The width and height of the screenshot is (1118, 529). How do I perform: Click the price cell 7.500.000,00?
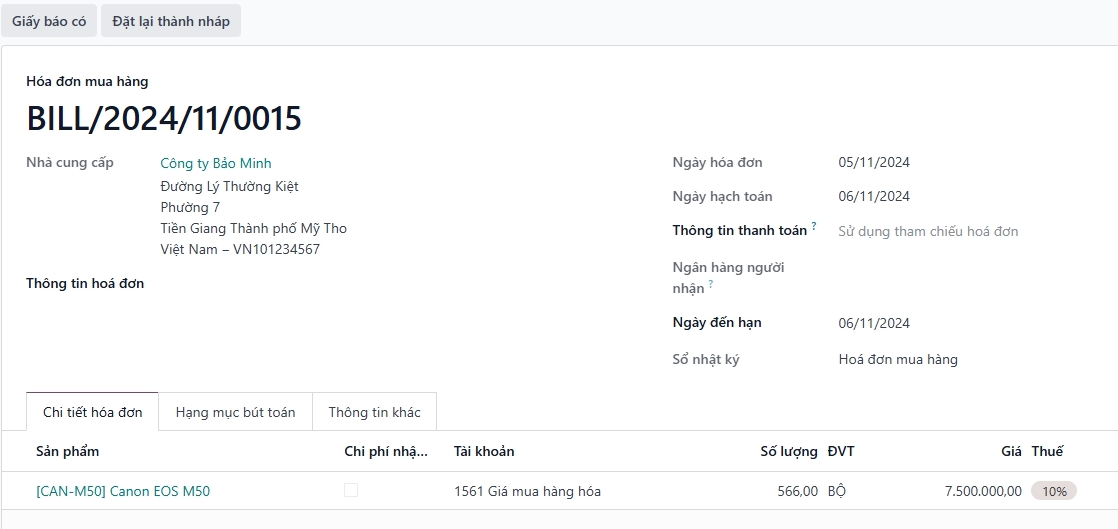pyautogui.click(x=983, y=491)
